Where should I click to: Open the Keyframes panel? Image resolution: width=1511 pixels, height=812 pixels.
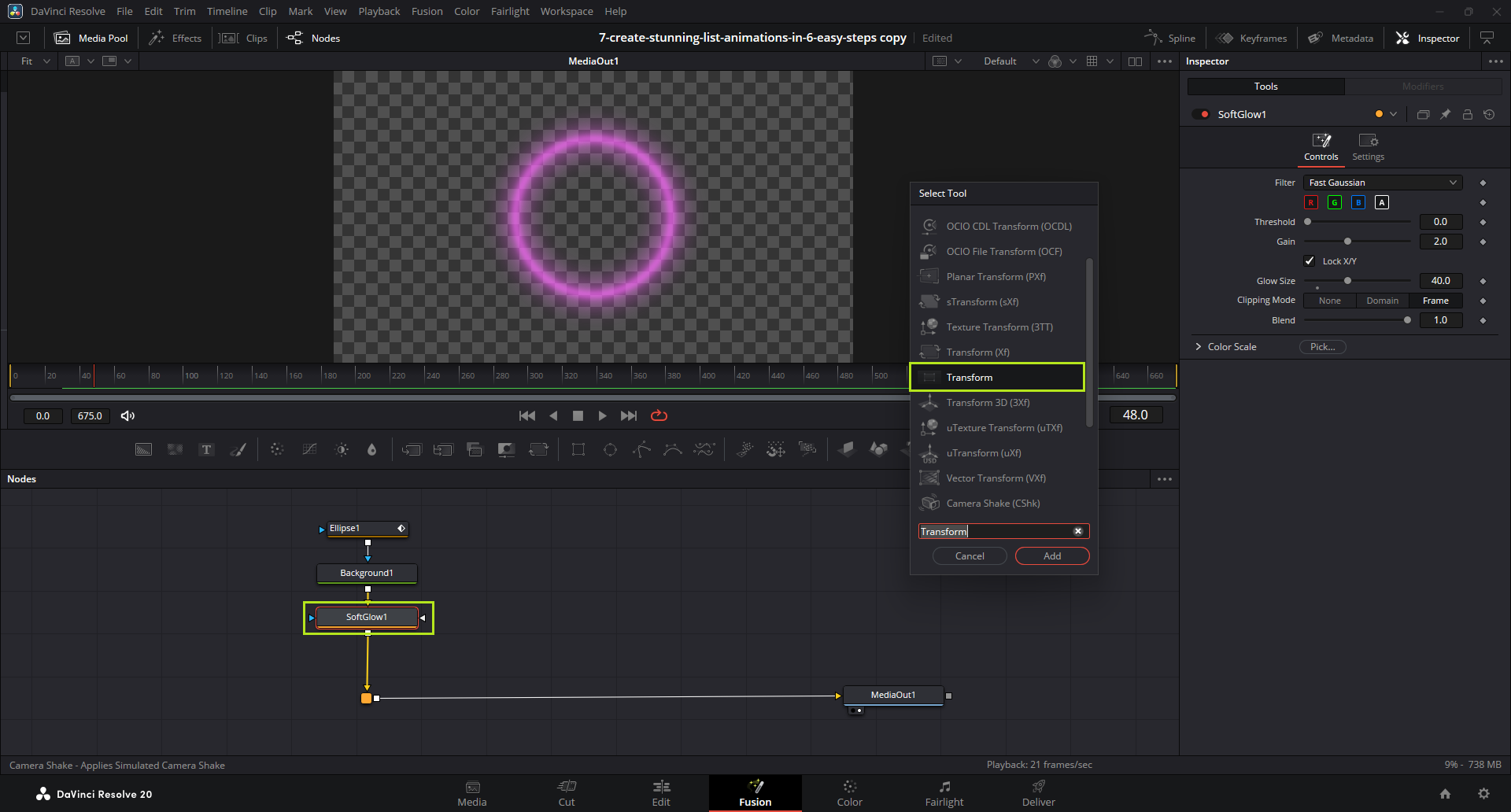[1252, 38]
